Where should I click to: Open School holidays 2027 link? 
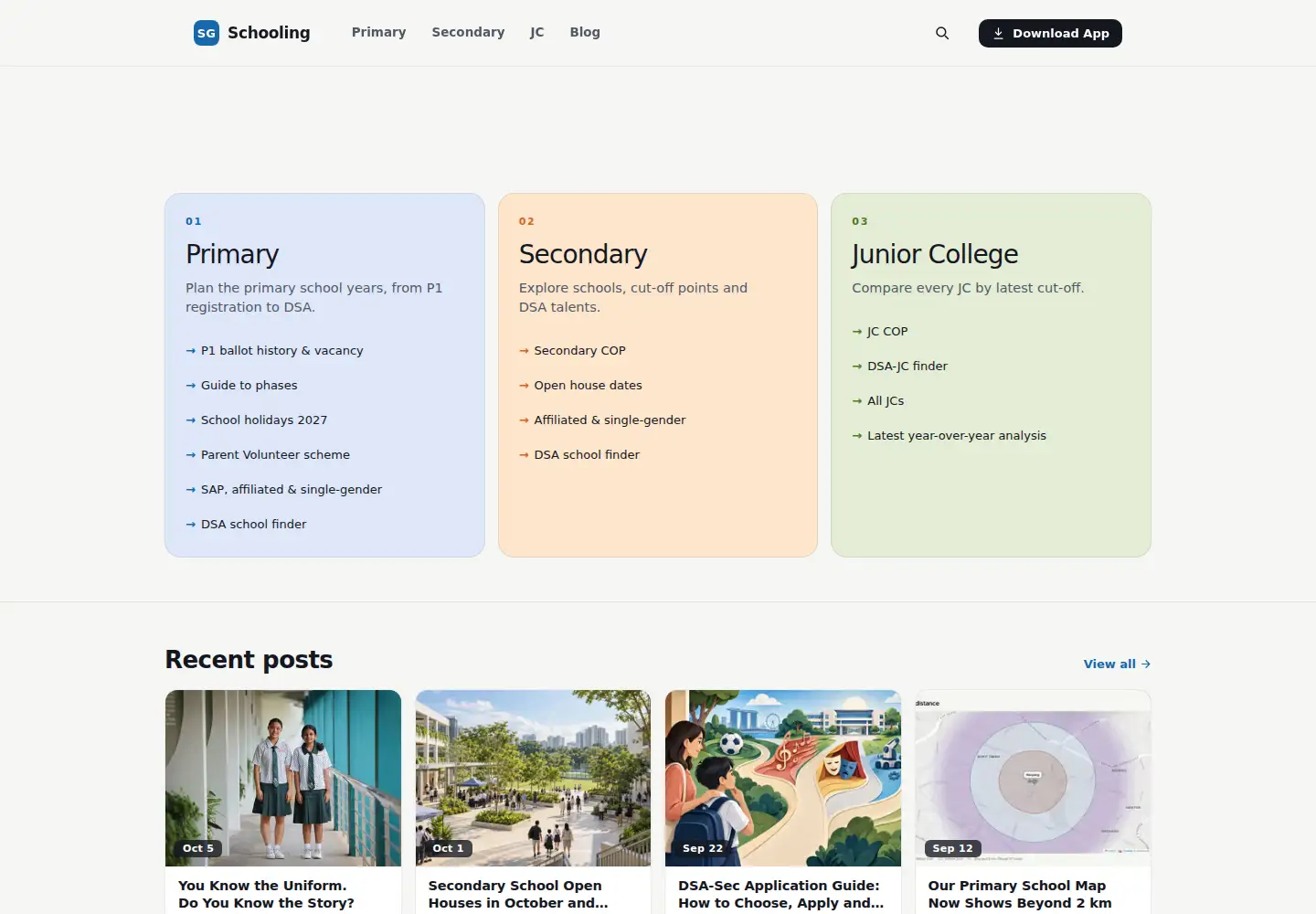(x=256, y=420)
